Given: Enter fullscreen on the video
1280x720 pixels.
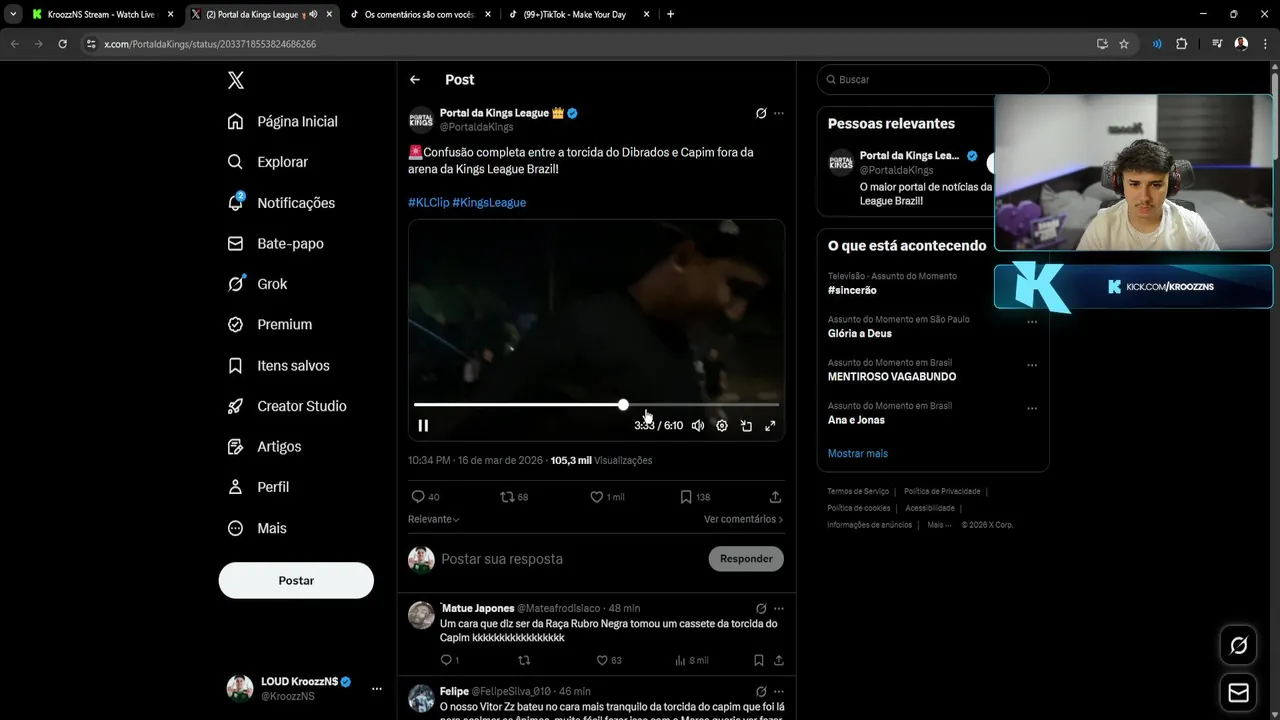Looking at the screenshot, I should (x=770, y=425).
